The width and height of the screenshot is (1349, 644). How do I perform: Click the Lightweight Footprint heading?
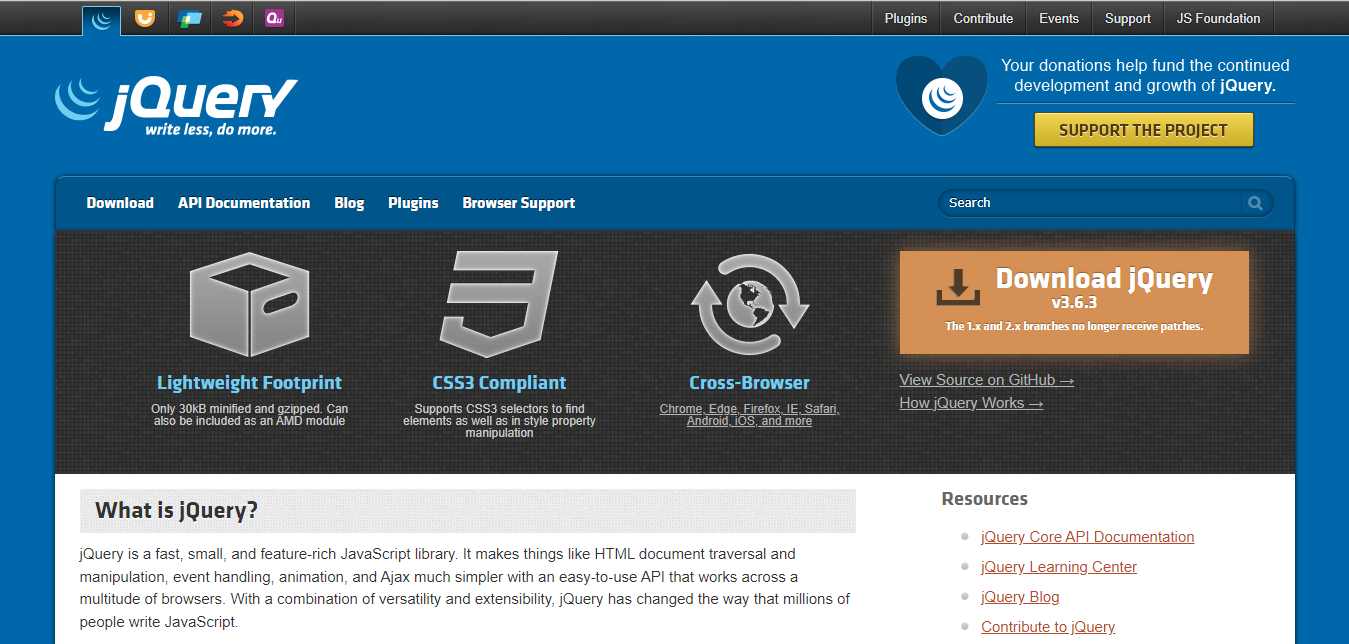tap(249, 383)
